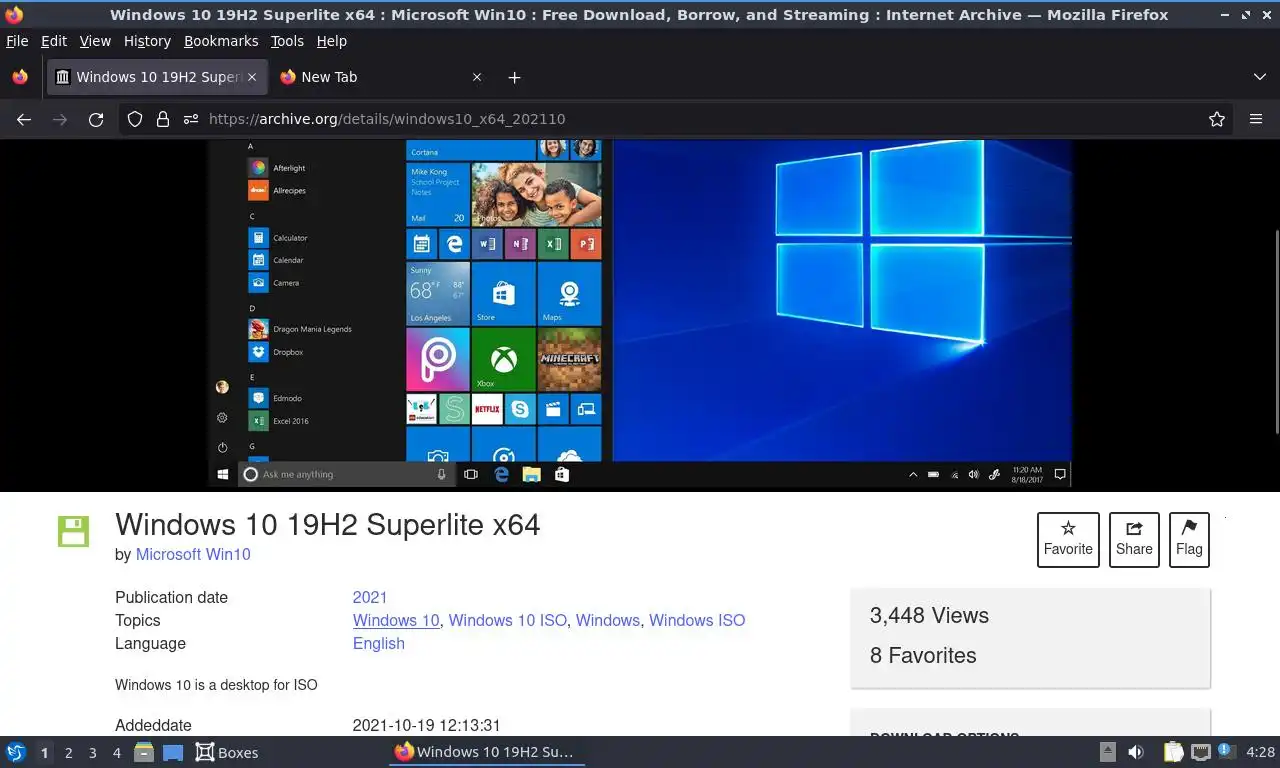Viewport: 1280px width, 768px height.
Task: Open the Windows 10 ISO topic link
Action: pos(507,620)
